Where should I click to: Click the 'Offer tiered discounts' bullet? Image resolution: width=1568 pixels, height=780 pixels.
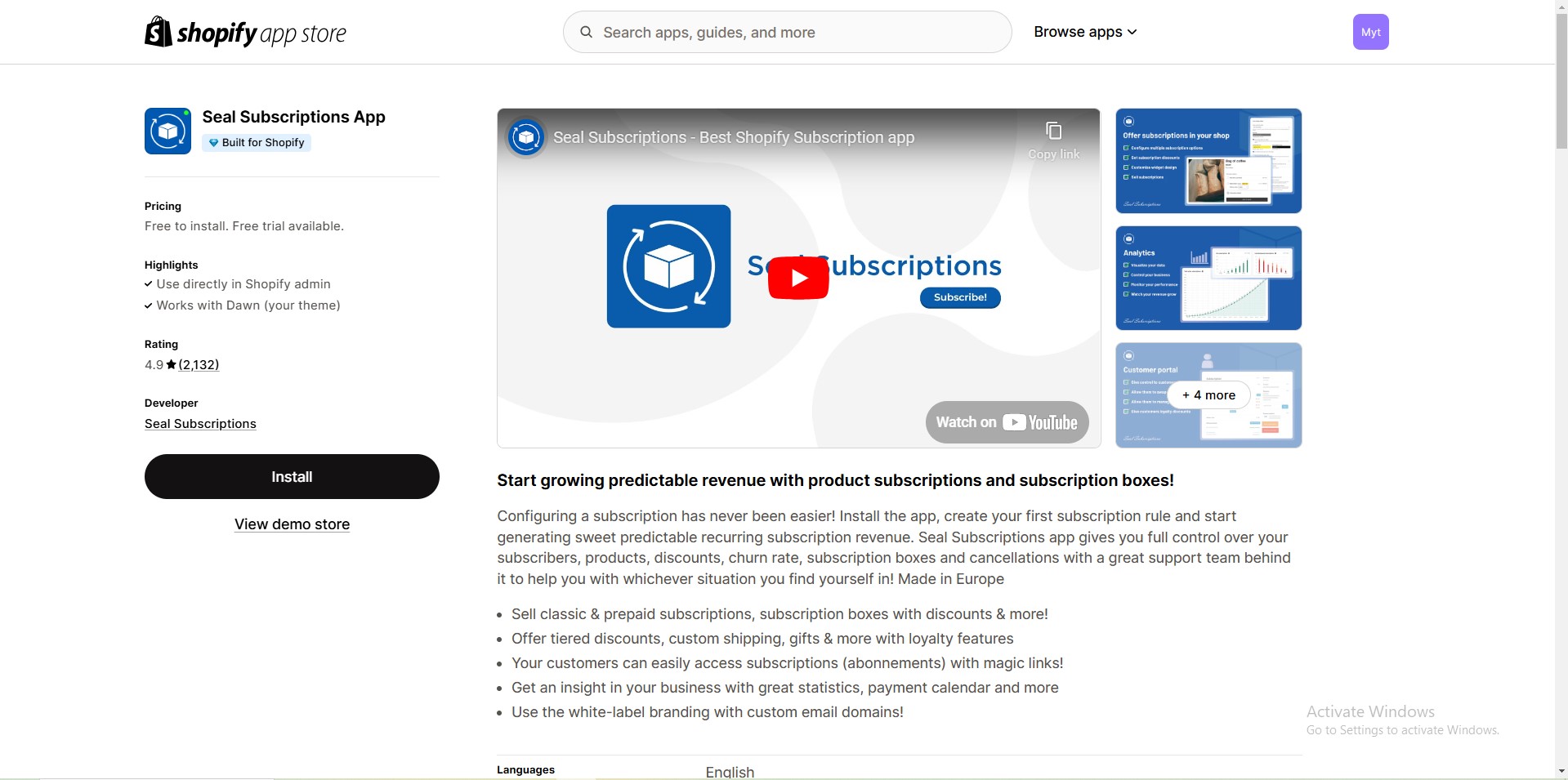coord(762,639)
